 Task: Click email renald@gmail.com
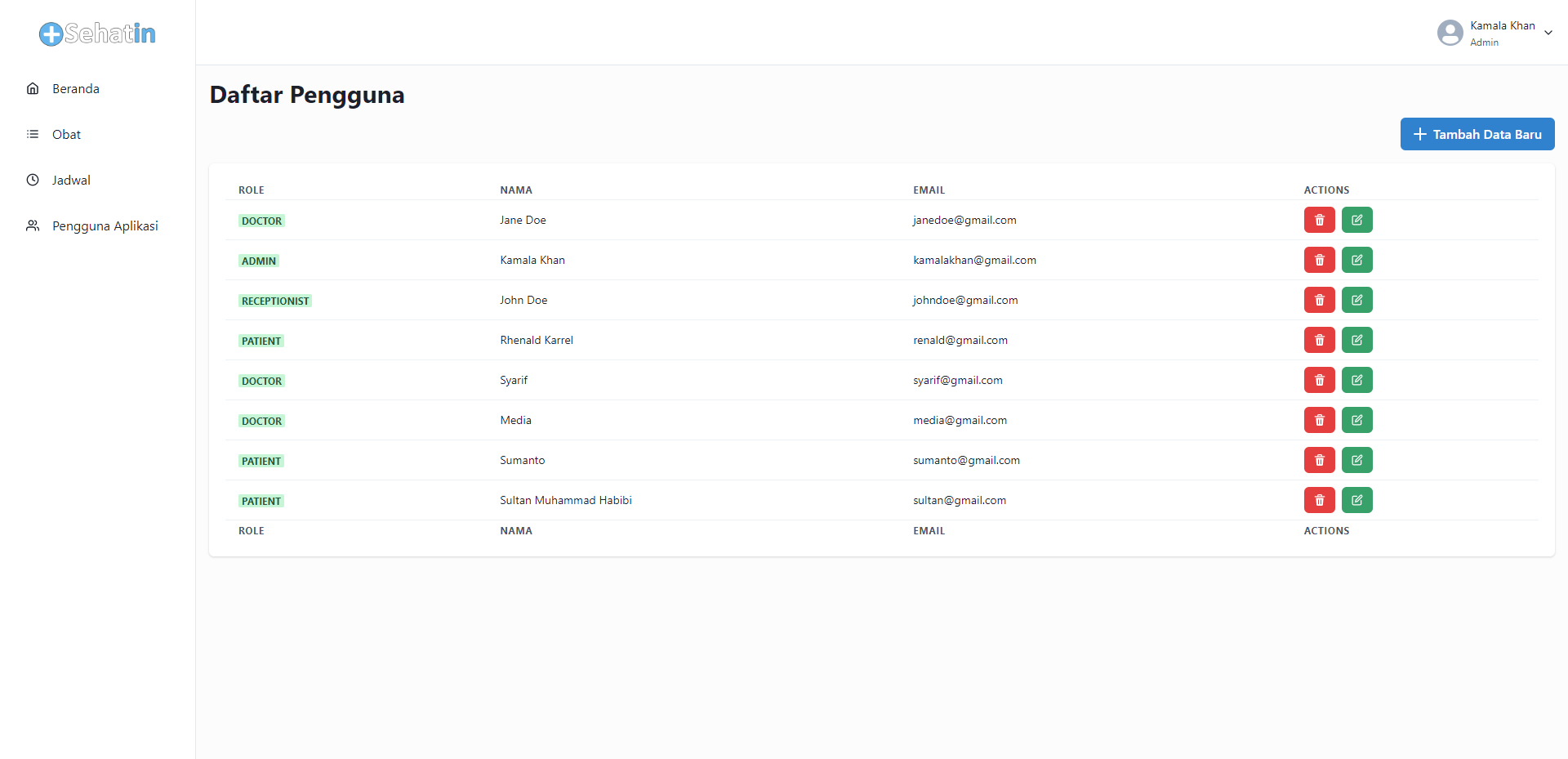point(960,340)
